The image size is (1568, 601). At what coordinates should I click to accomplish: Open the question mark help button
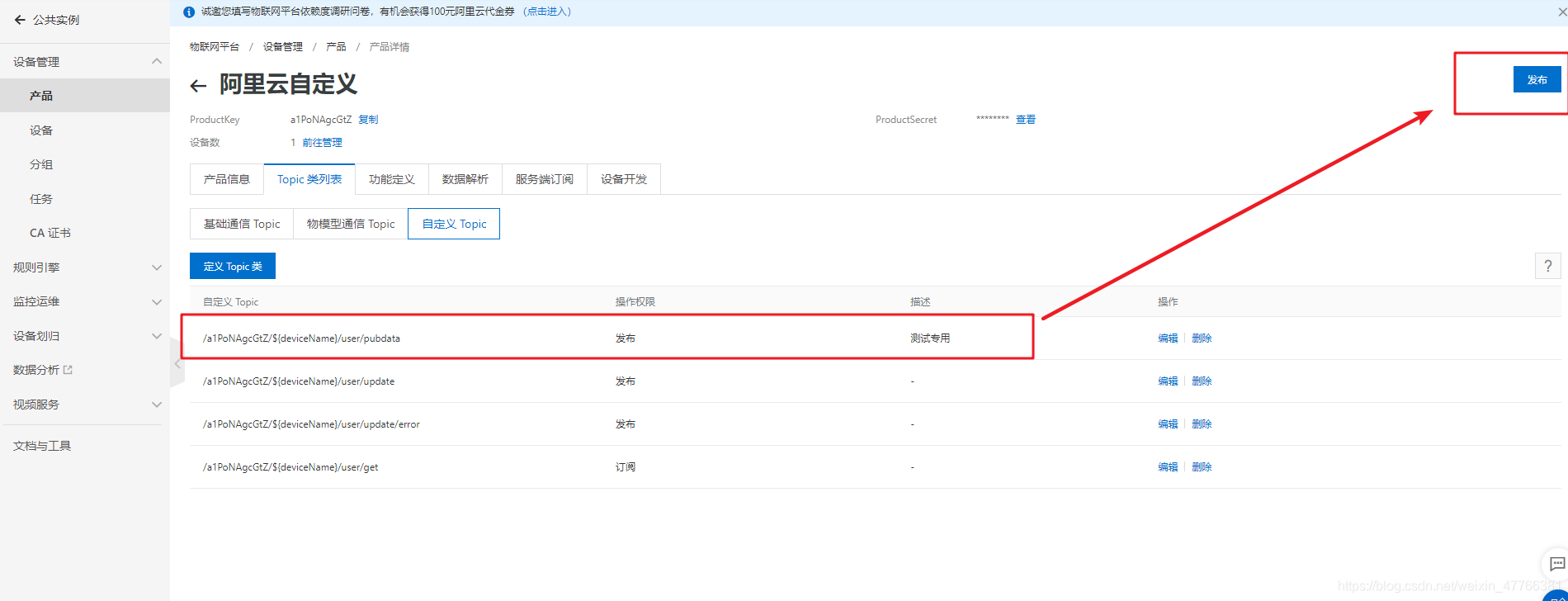(x=1548, y=266)
